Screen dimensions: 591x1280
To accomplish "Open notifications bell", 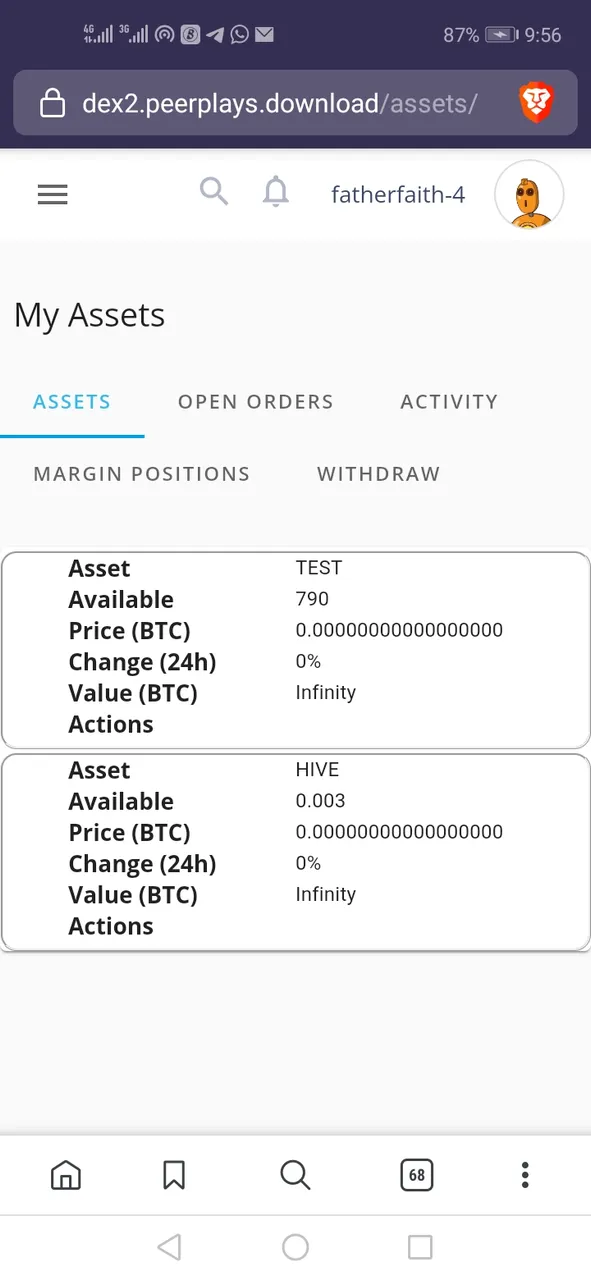I will tap(276, 192).
